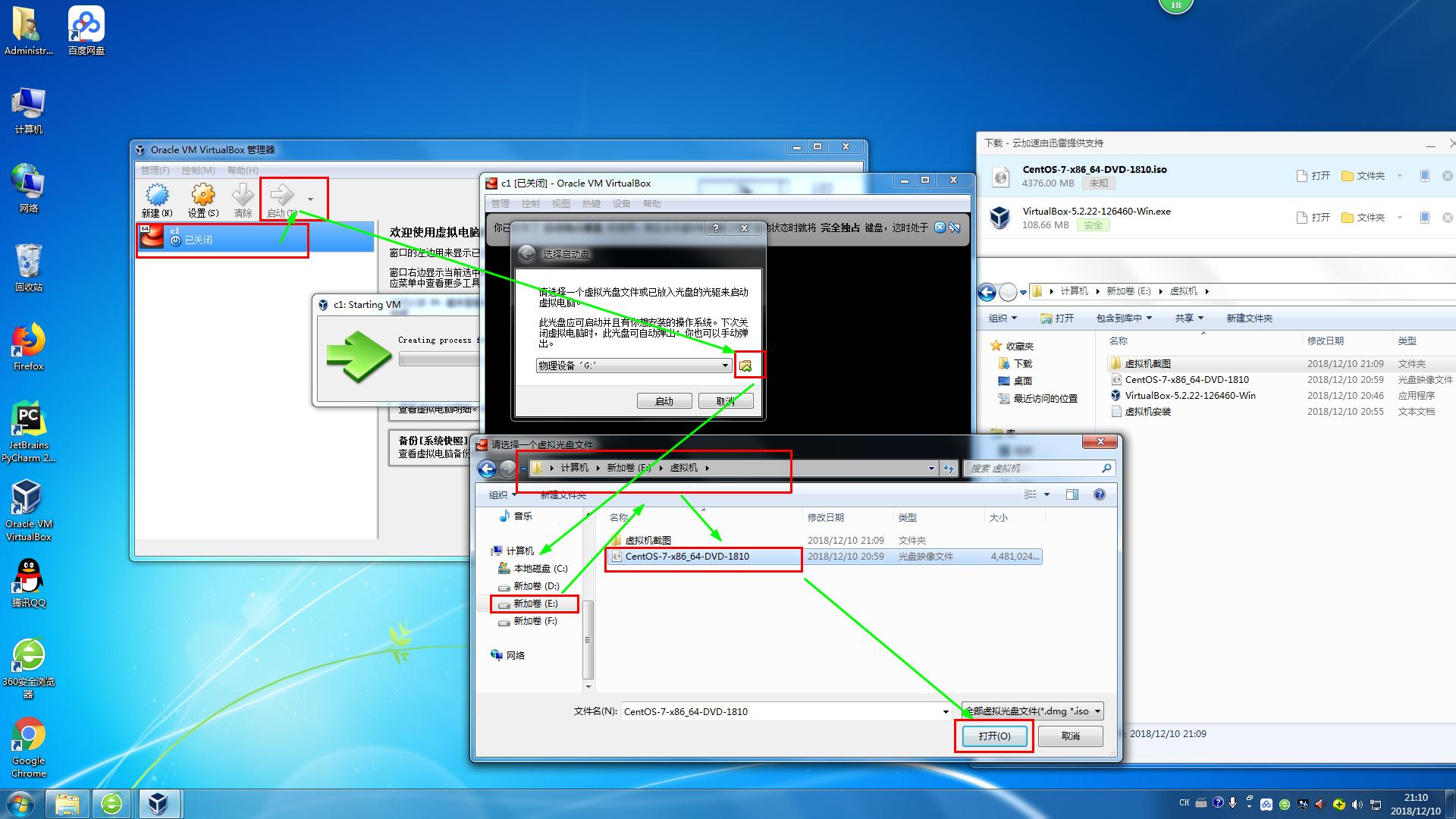Screen dimensions: 1456x819
Task: Click the browse virtual optical disk folder icon
Action: pos(745,366)
